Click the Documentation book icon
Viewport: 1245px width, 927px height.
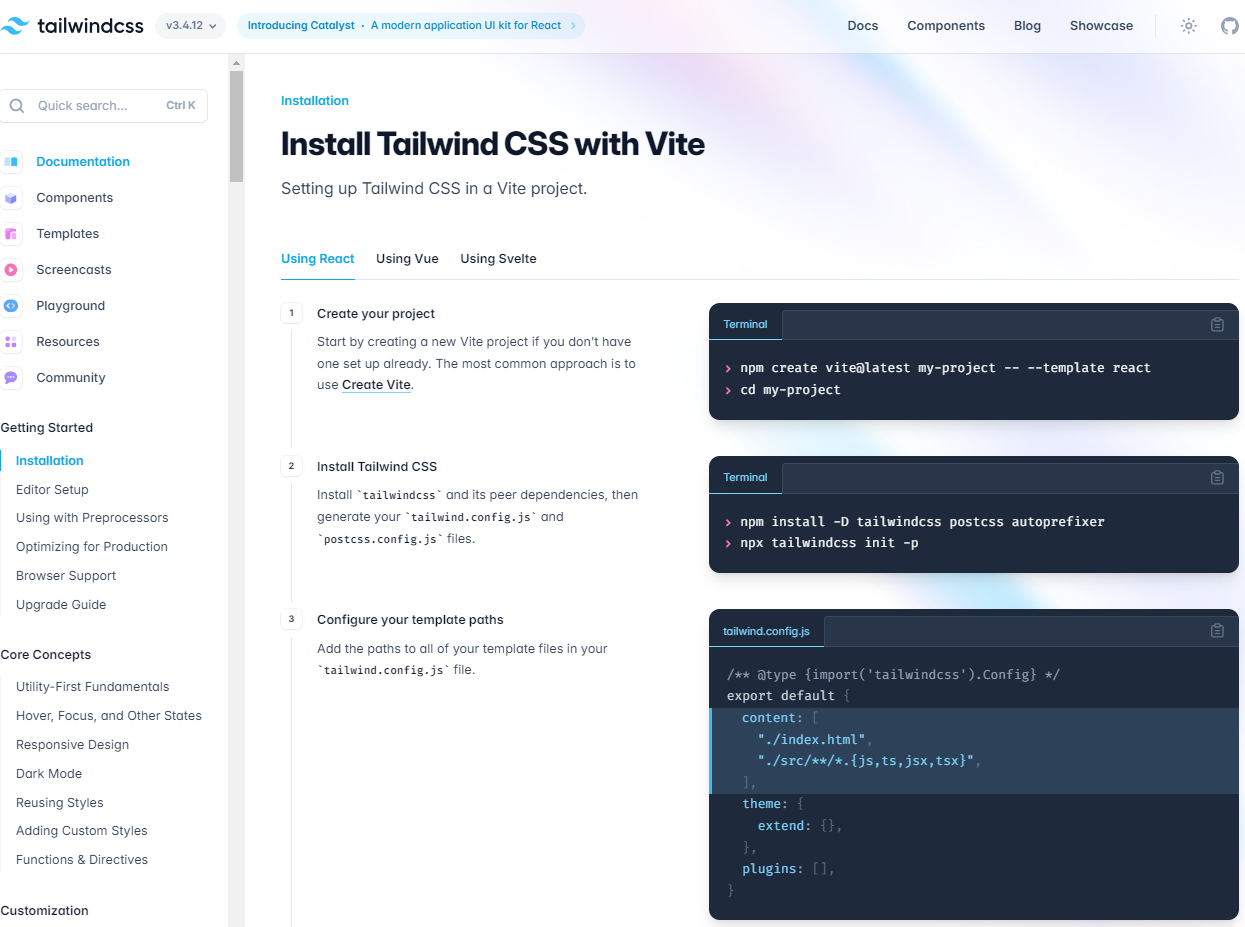tap(11, 162)
